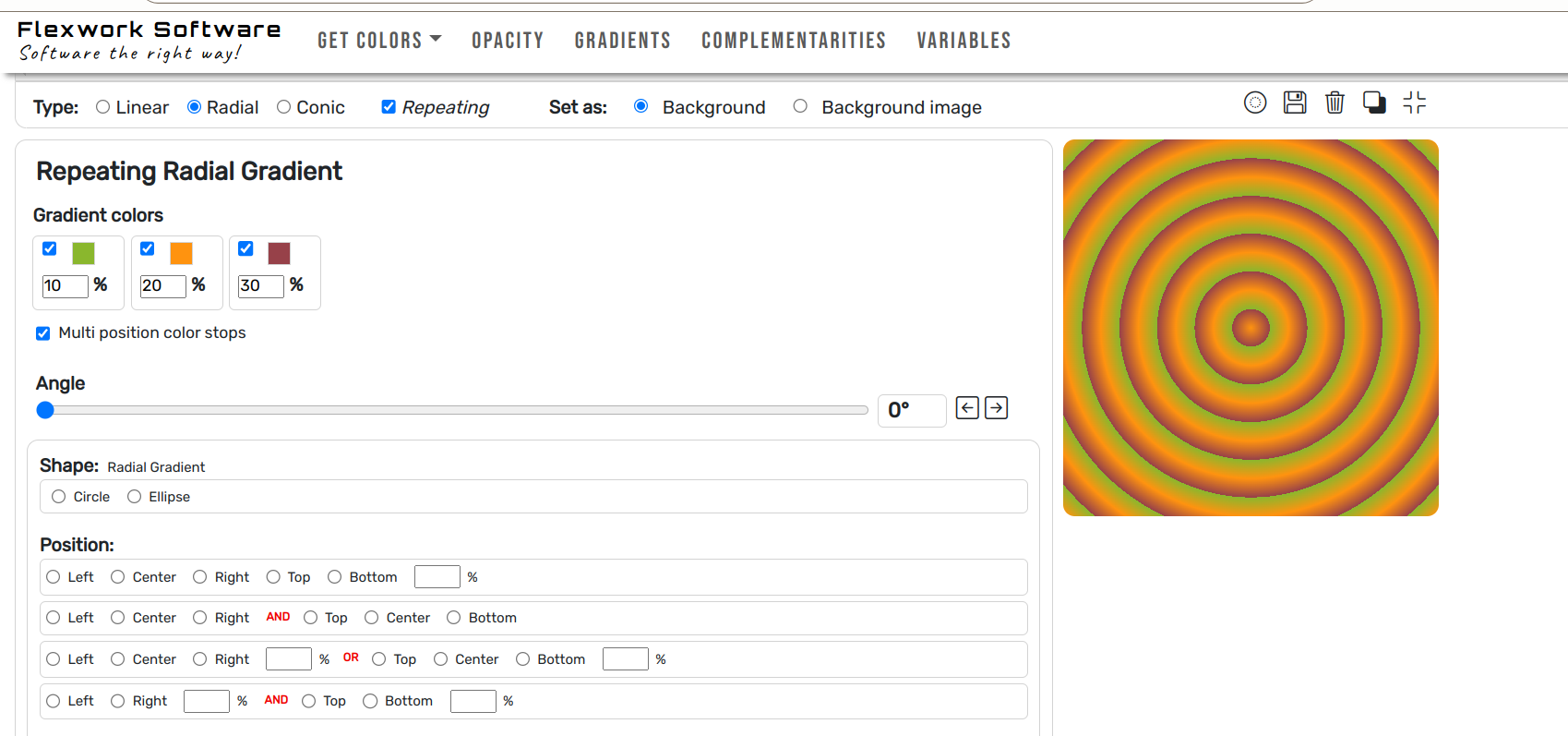Uncheck the orange color stop checkbox
1568x736 pixels.
(148, 248)
